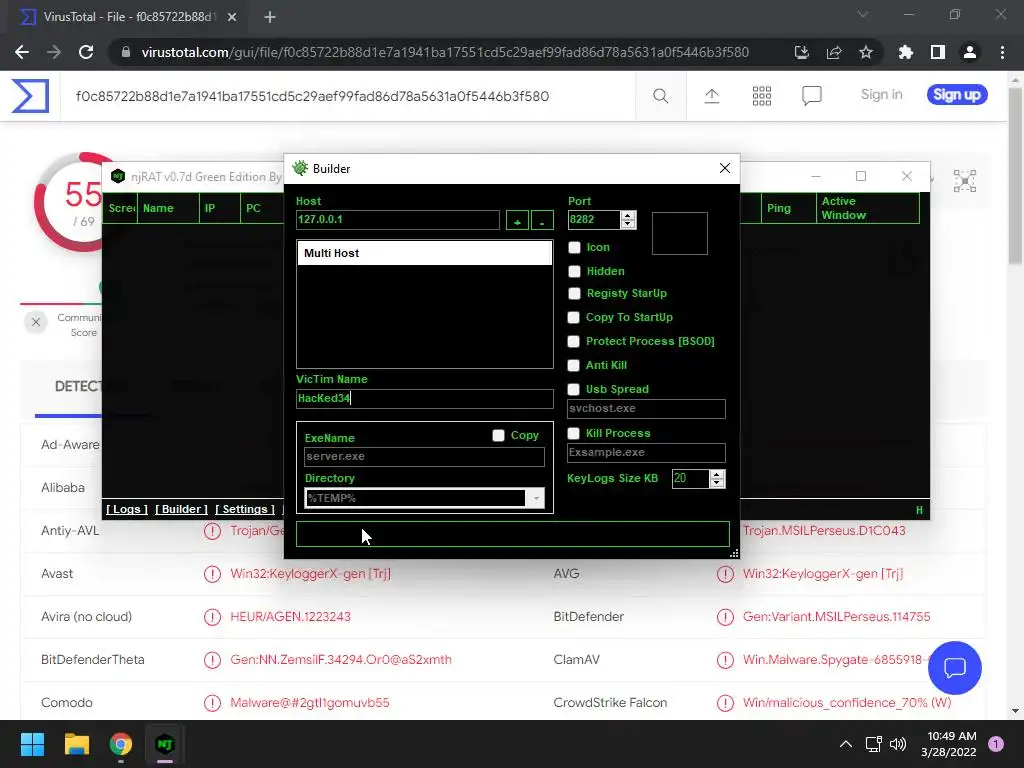
Task: Click the VicTim Name input field
Action: [x=424, y=398]
